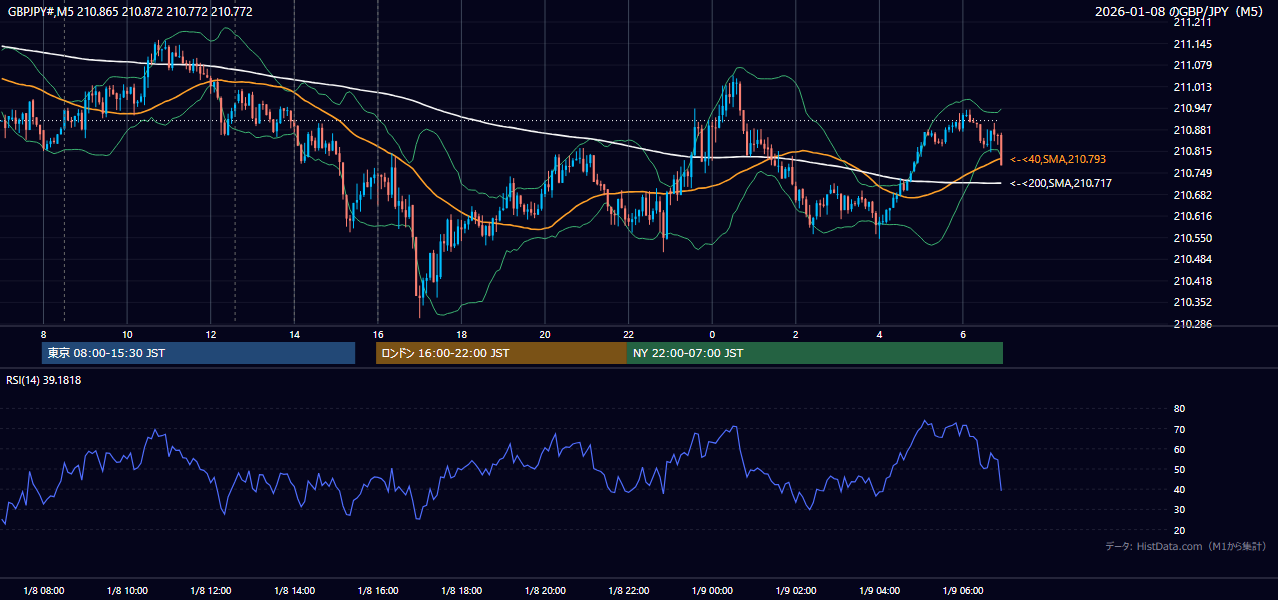
Task: Click price axis value 211.013
Action: click(1192, 87)
